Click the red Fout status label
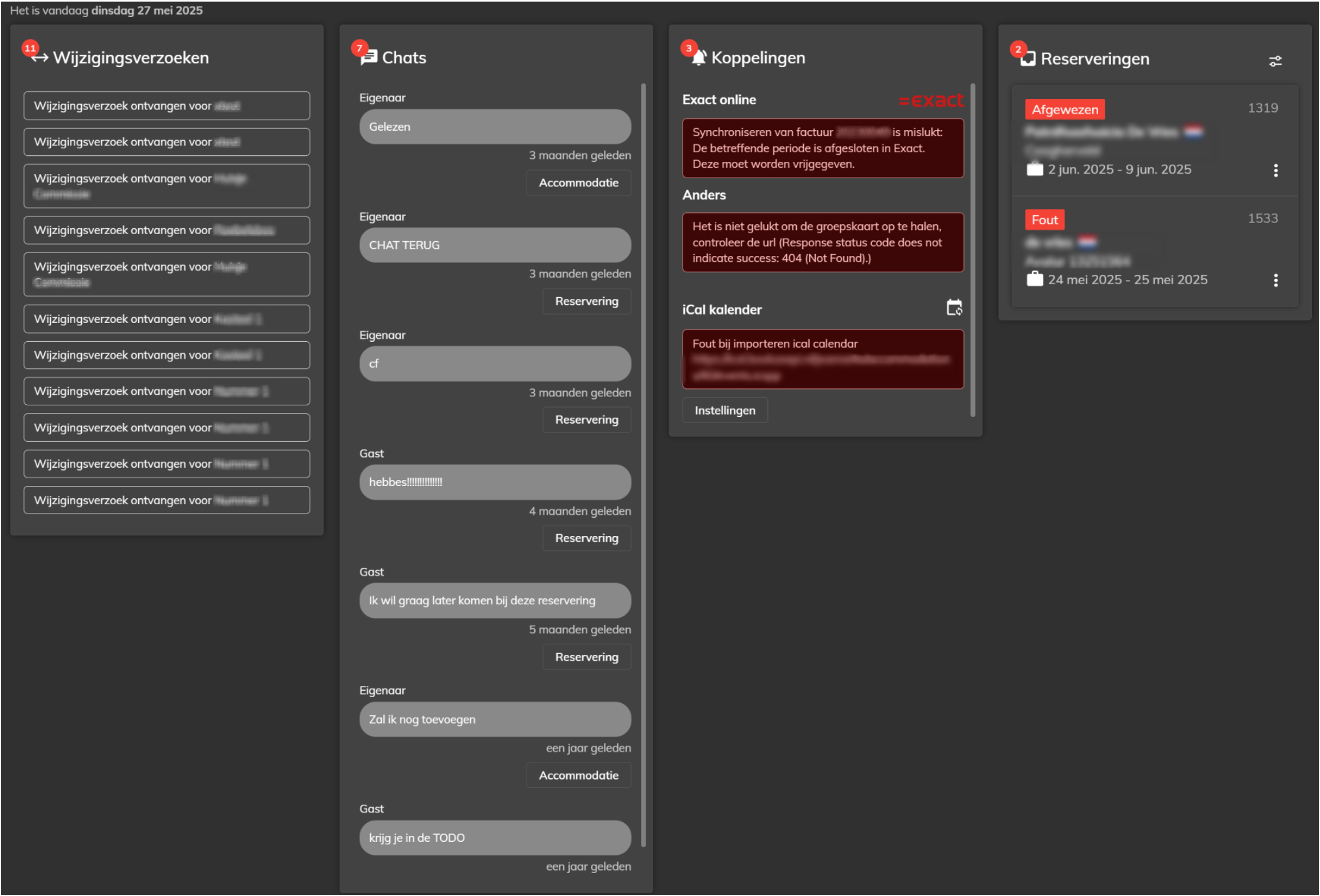The width and height of the screenshot is (1320, 896). coord(1044,220)
